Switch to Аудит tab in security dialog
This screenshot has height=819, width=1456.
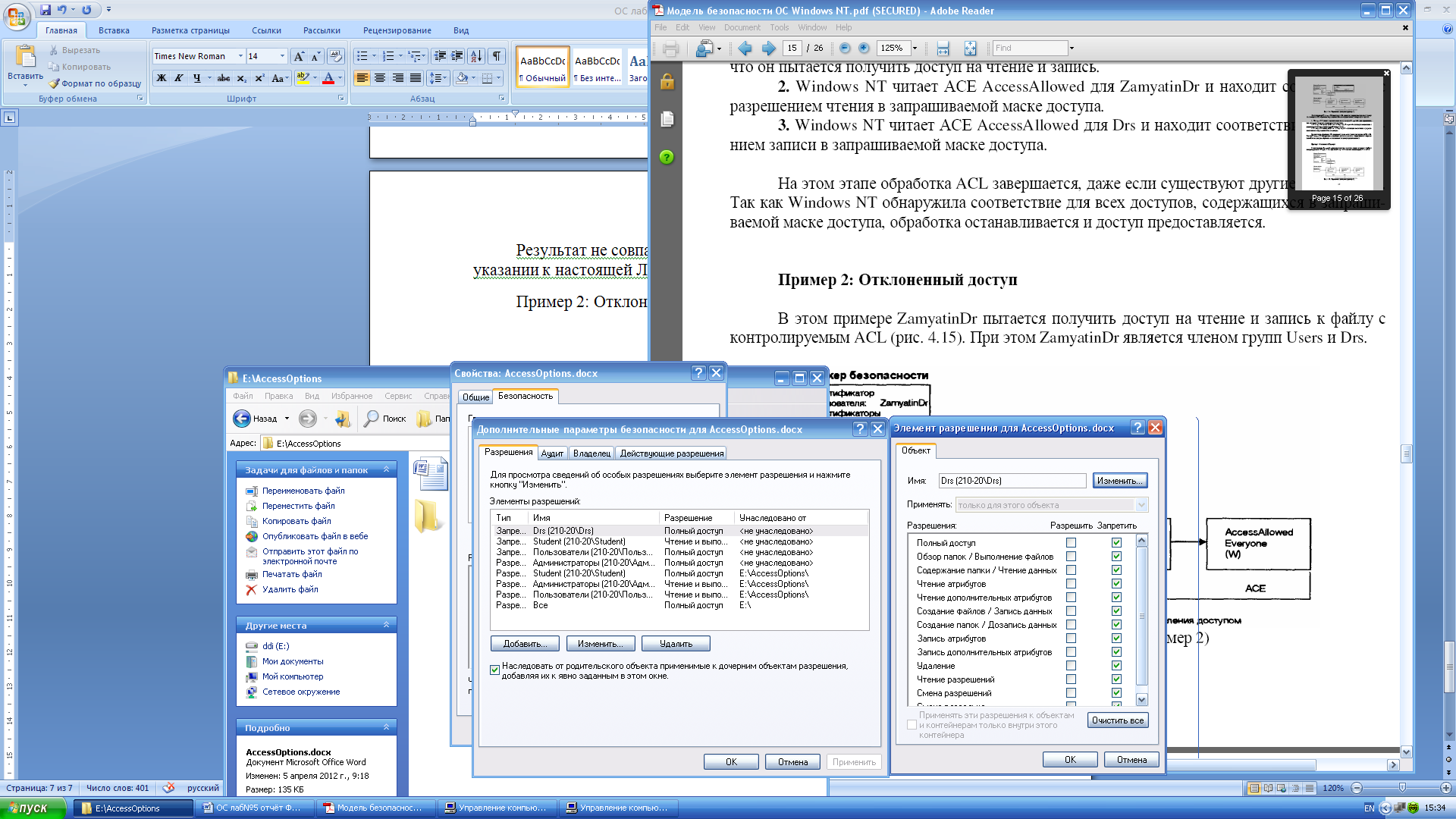tap(552, 453)
